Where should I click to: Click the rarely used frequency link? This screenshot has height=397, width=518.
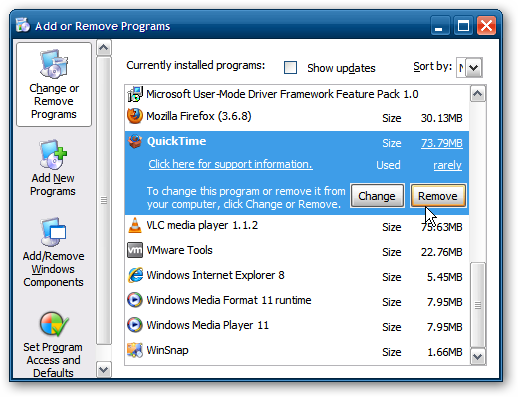pyautogui.click(x=447, y=165)
